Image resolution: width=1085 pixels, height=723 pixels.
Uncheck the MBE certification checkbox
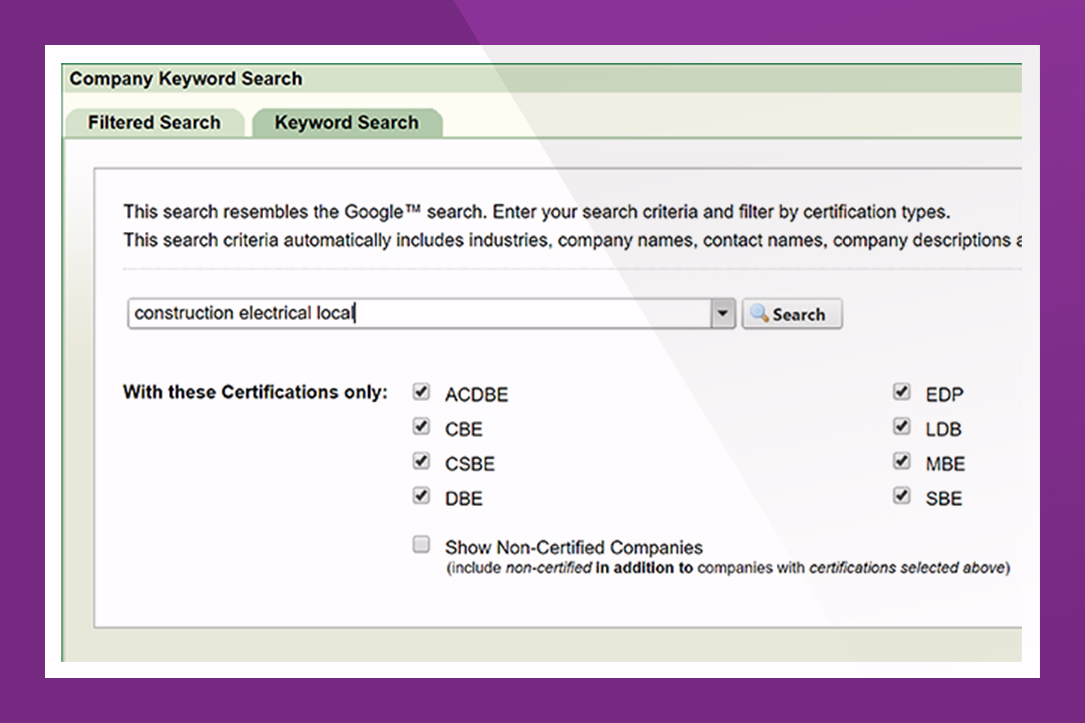901,461
